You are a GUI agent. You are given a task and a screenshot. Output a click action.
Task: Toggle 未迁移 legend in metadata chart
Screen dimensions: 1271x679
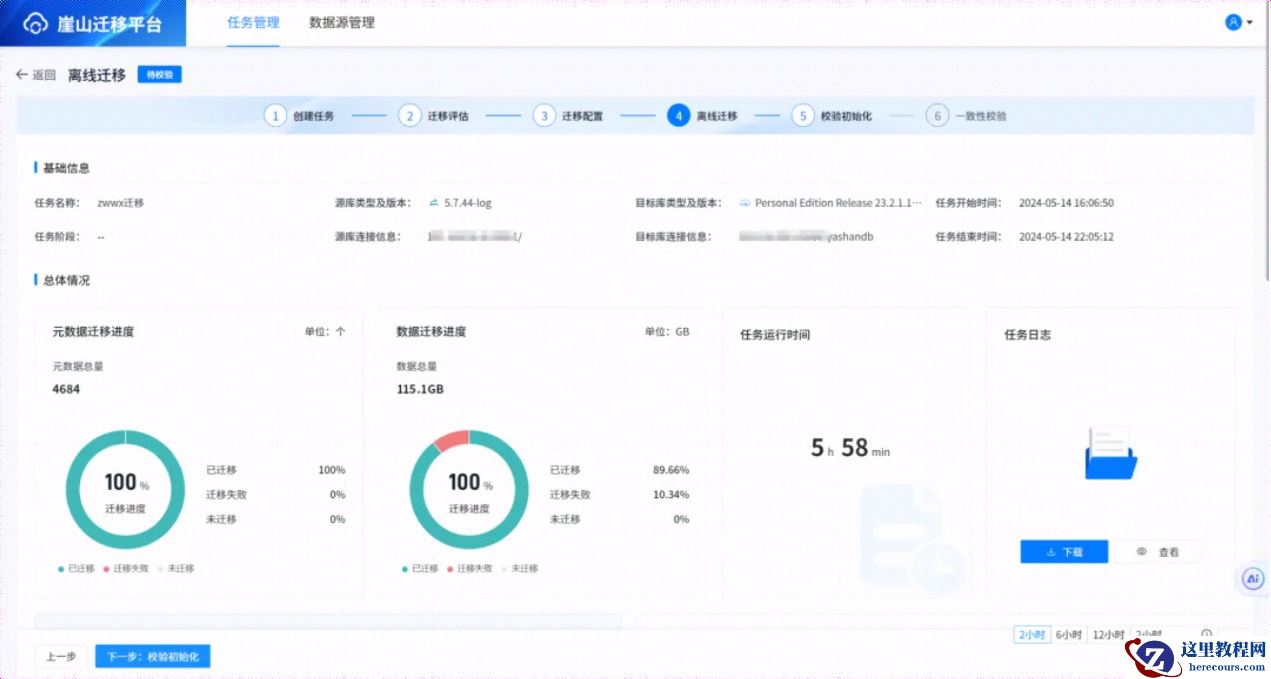(175, 568)
